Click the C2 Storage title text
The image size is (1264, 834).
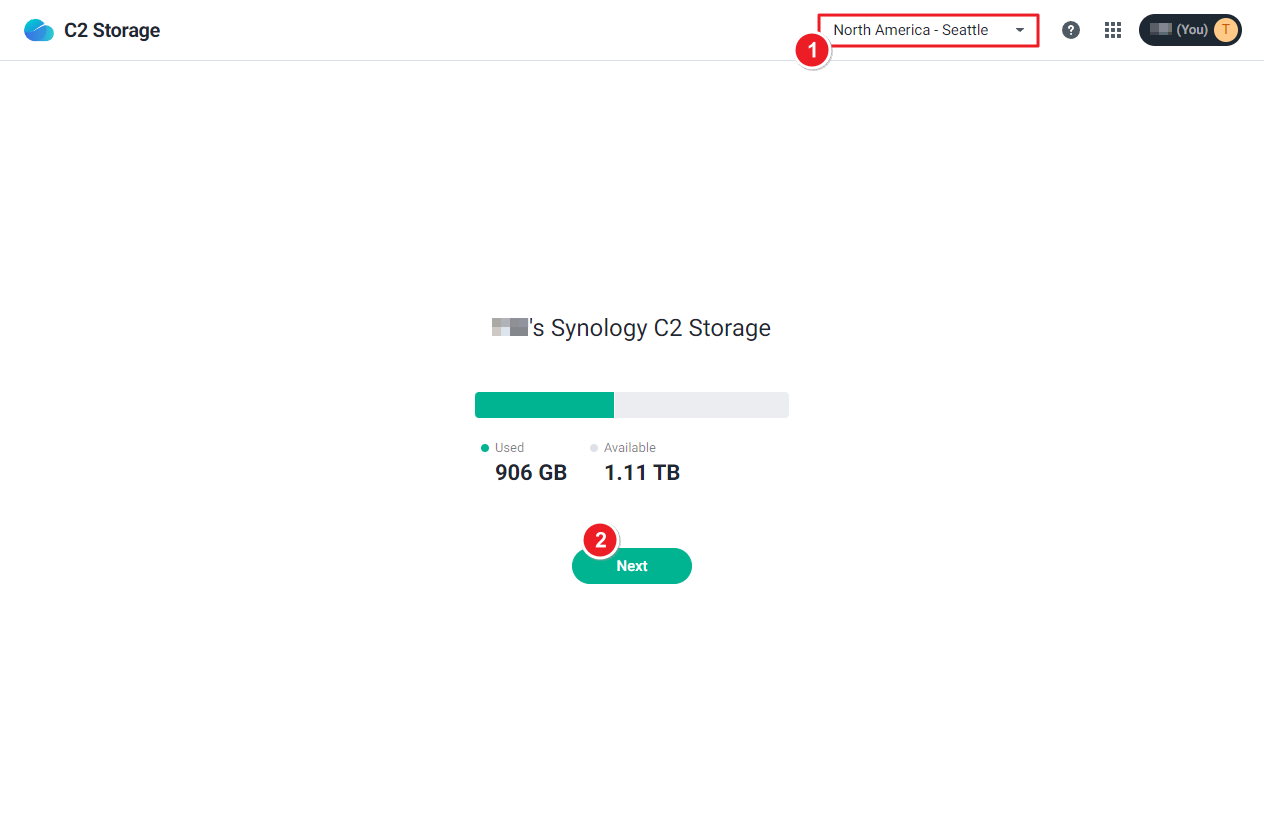(112, 30)
